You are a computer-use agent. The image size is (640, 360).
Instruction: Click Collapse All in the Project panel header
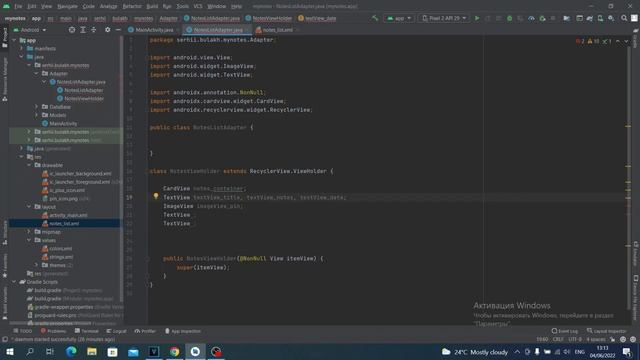[93, 30]
